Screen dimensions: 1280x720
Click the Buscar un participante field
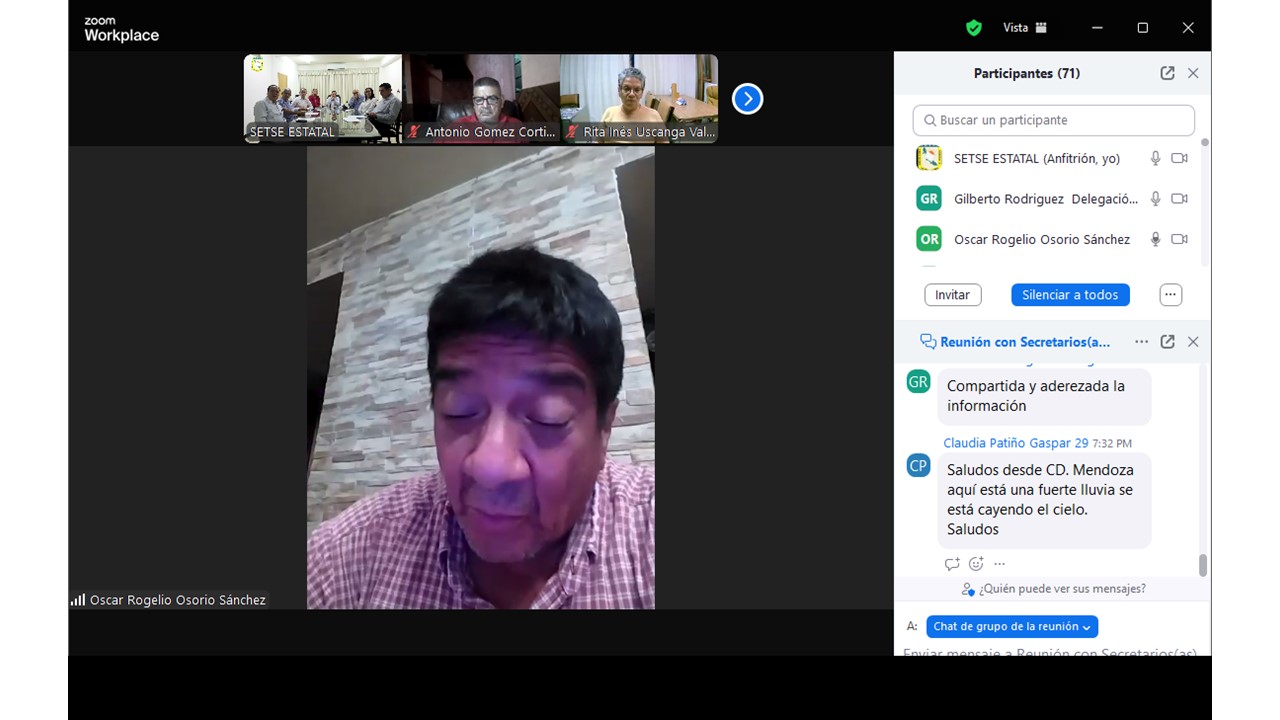coord(1053,120)
